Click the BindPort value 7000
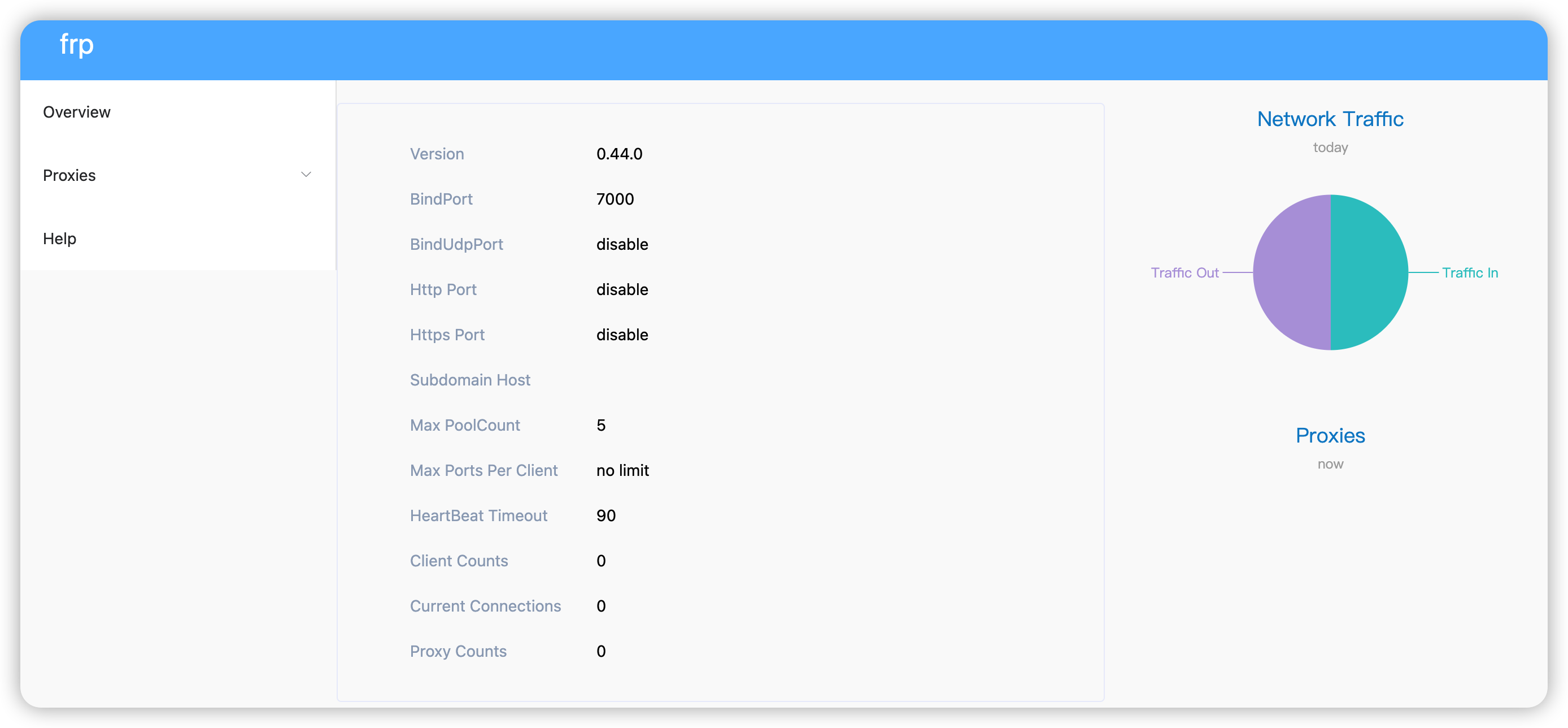 tap(615, 199)
